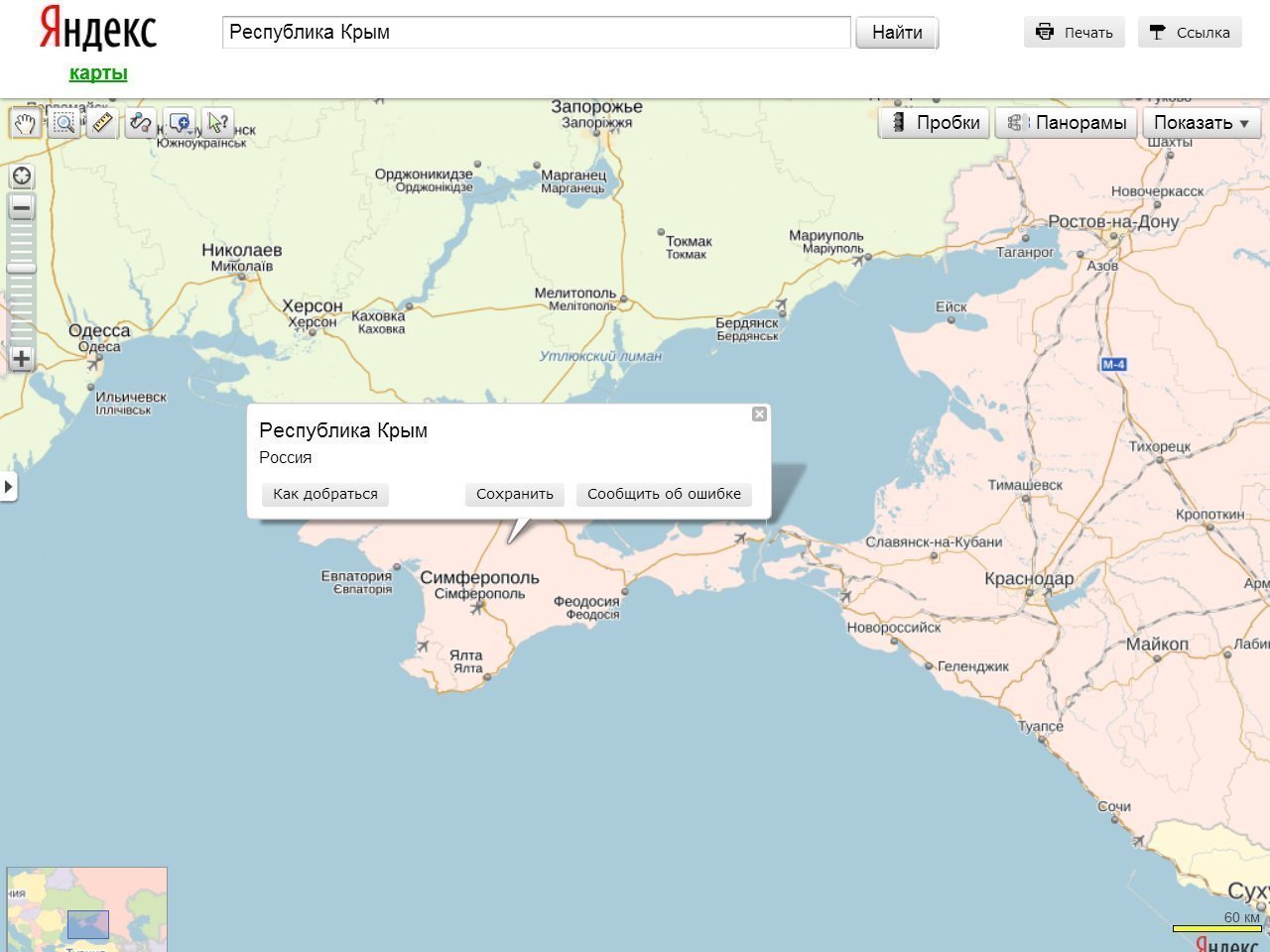Zoom in with the plus button

[x=22, y=359]
